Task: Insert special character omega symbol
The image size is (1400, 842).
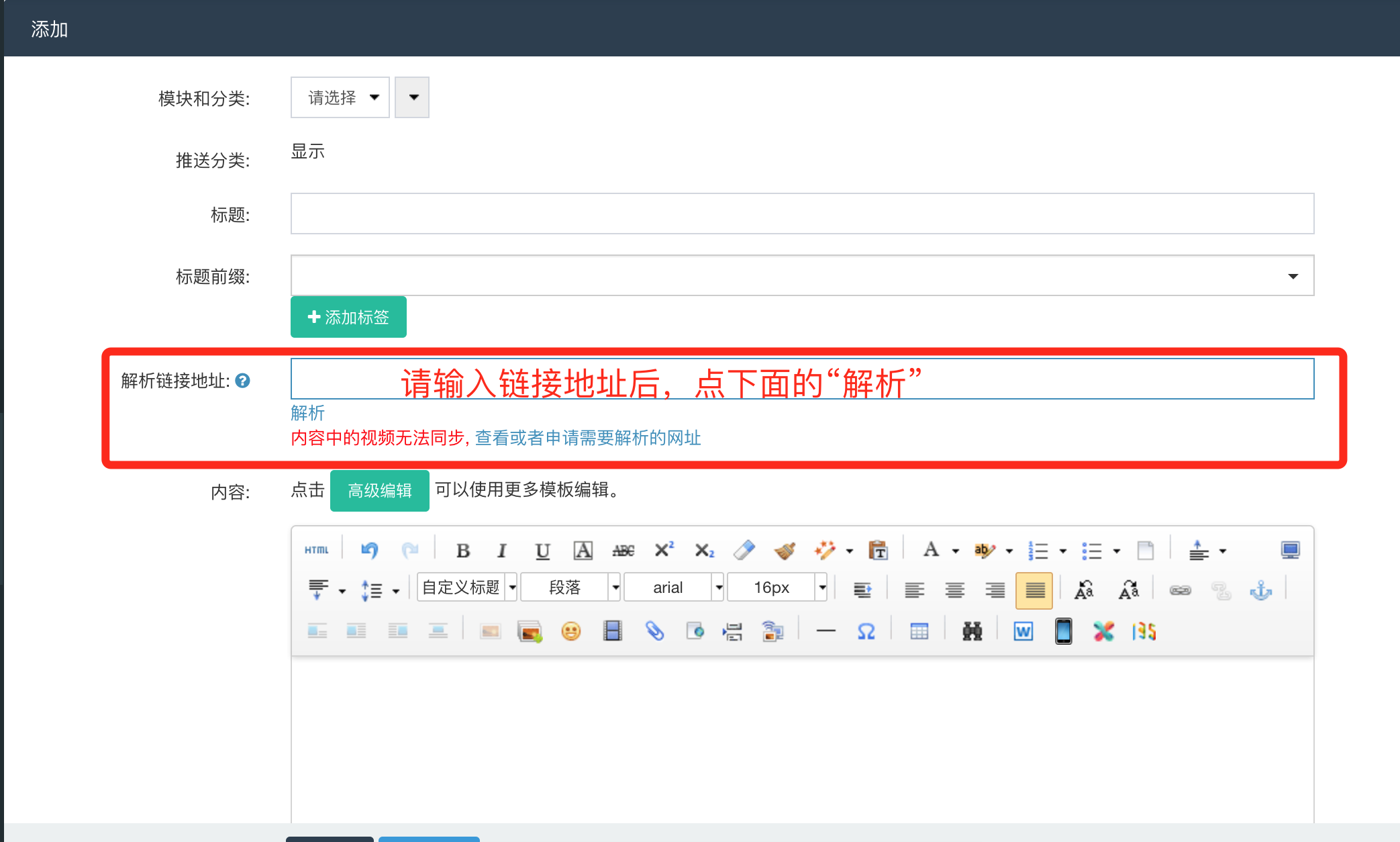Action: 866,631
